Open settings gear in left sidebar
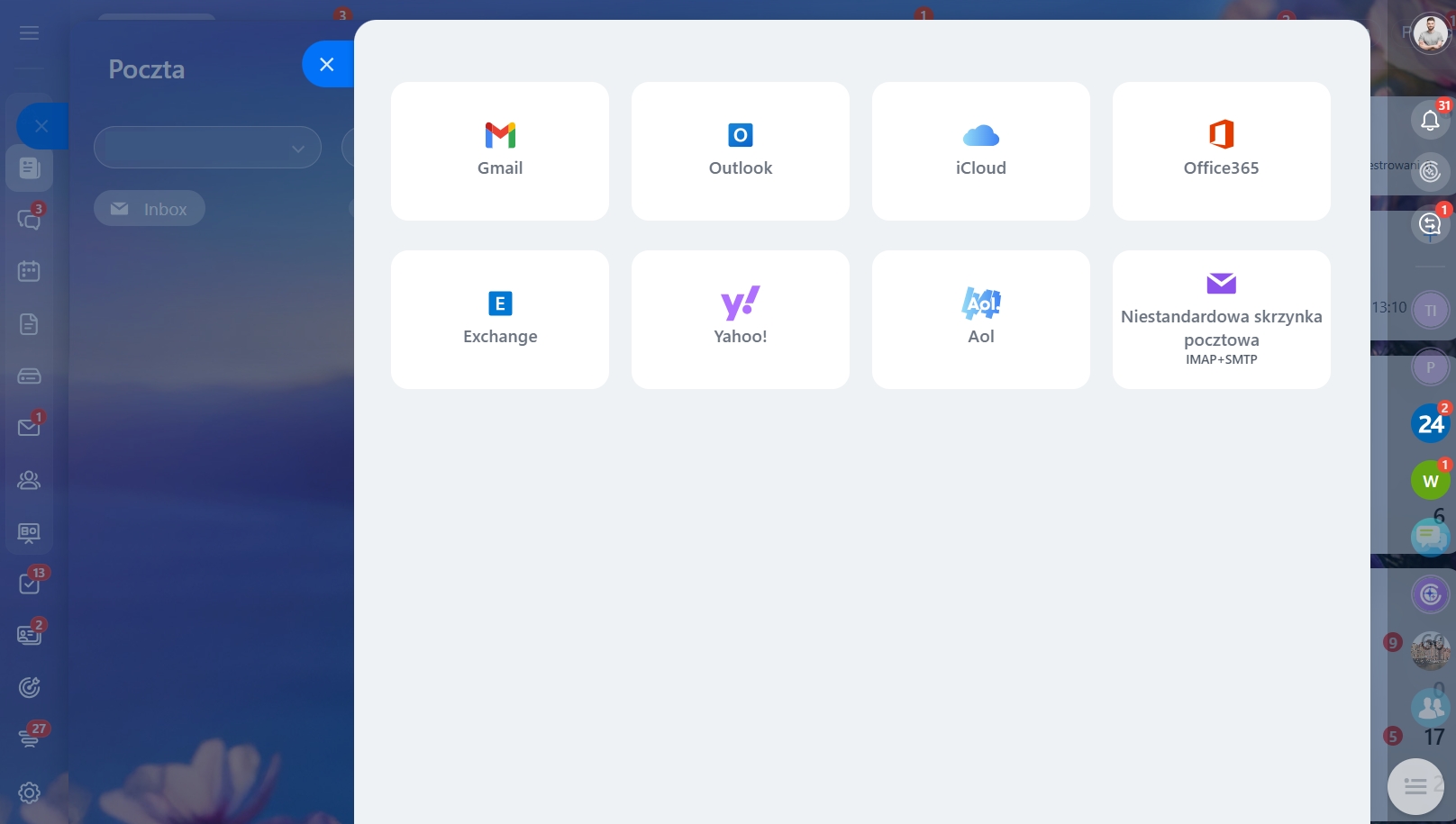 point(29,792)
